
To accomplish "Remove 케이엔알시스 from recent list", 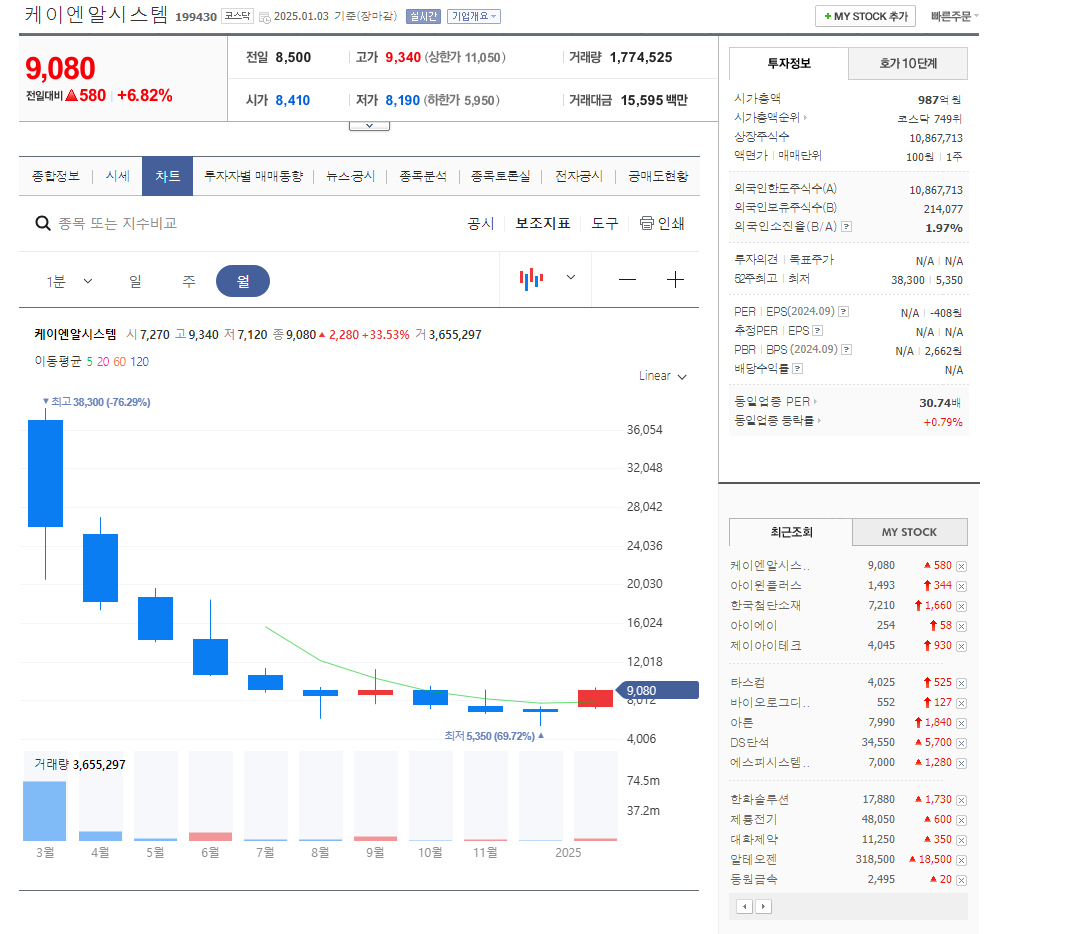I will [961, 566].
